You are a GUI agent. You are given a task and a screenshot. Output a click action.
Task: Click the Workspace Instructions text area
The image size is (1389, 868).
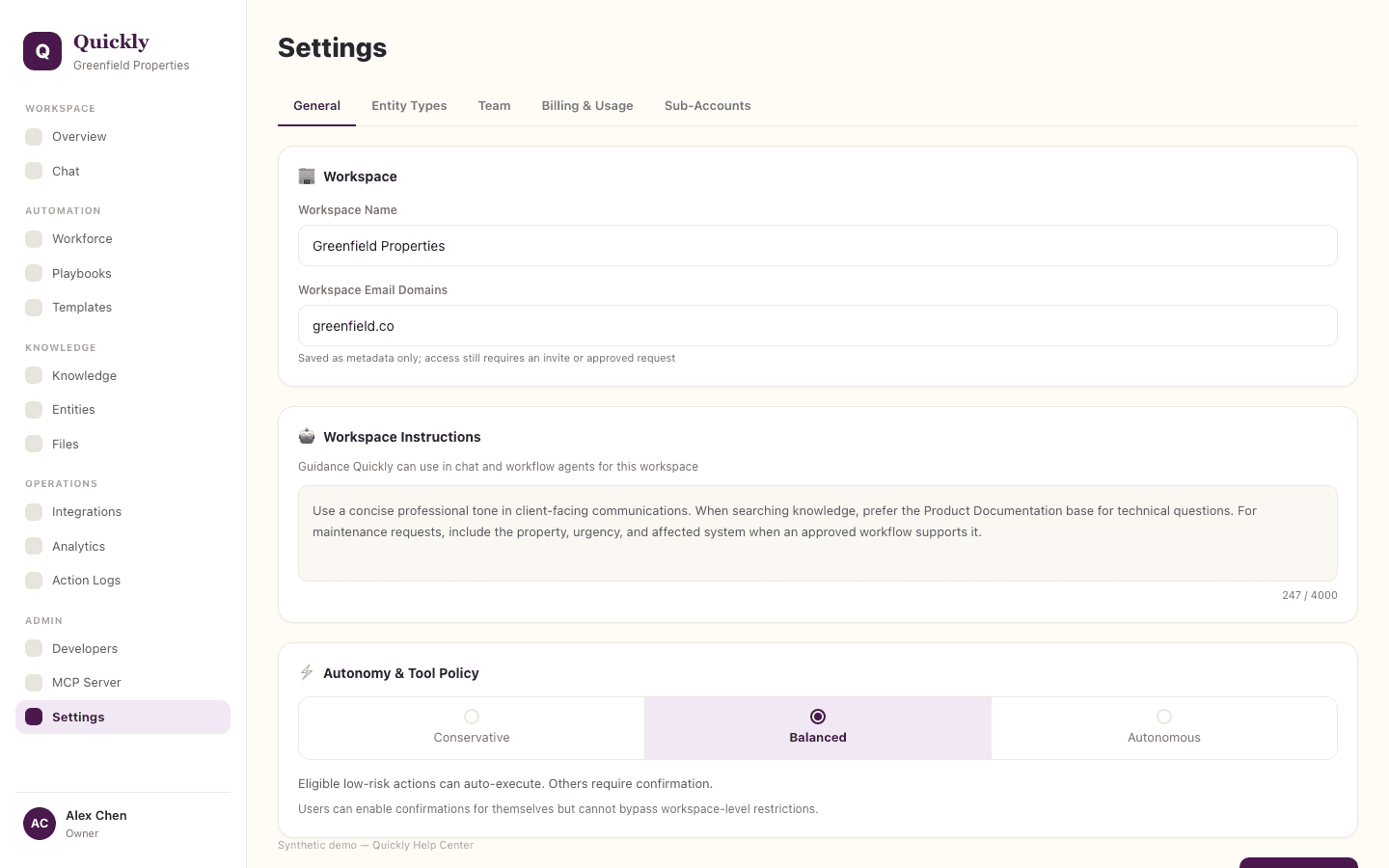pos(818,533)
